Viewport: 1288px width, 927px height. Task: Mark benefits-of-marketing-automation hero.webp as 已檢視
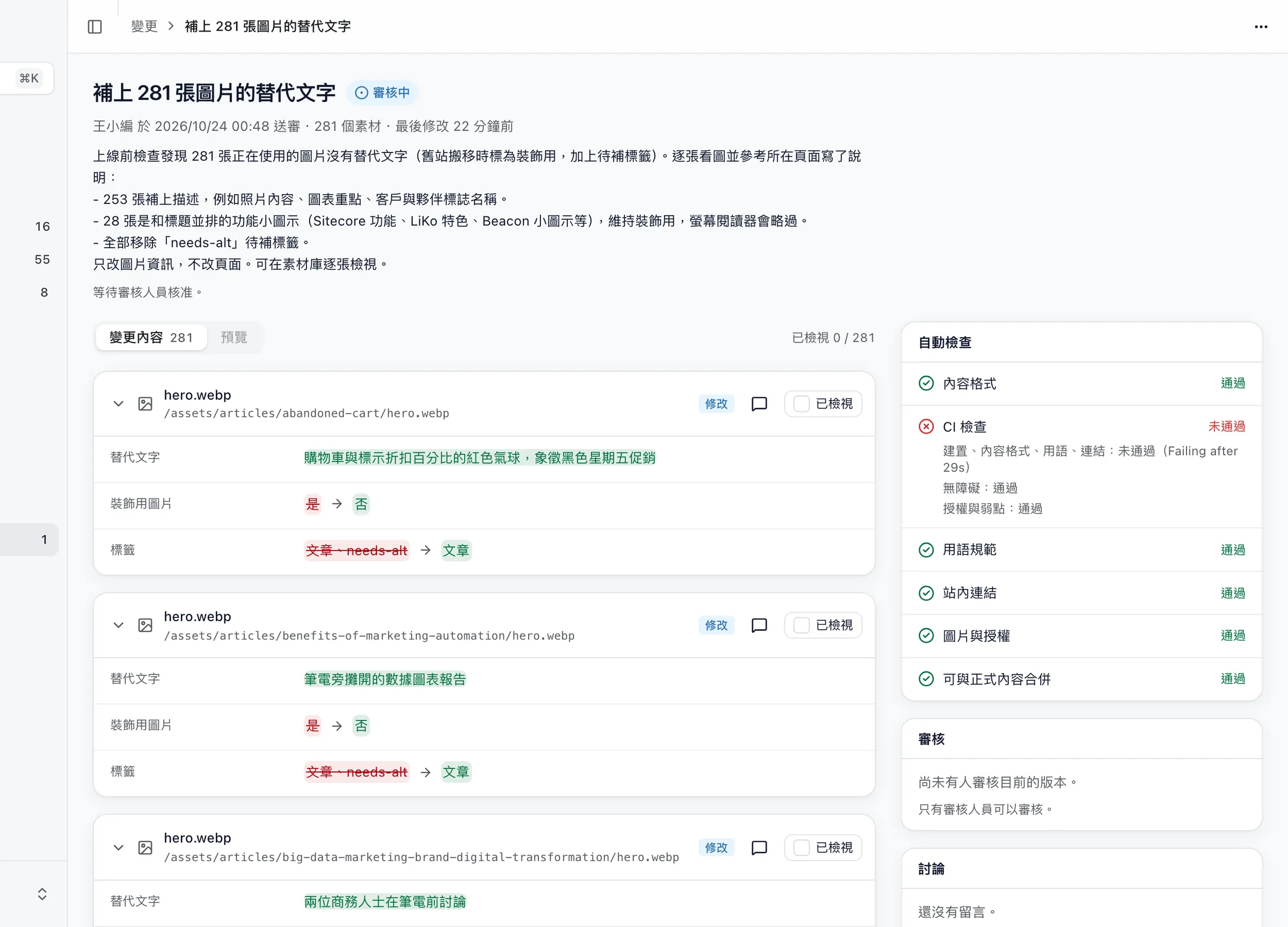[x=823, y=625]
